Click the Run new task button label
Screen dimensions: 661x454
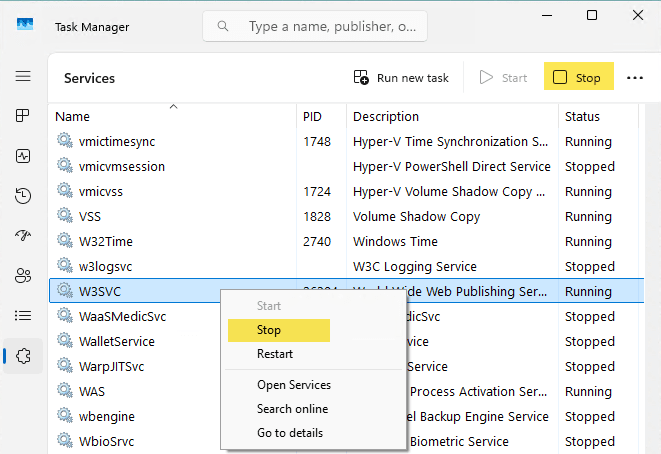pyautogui.click(x=413, y=78)
